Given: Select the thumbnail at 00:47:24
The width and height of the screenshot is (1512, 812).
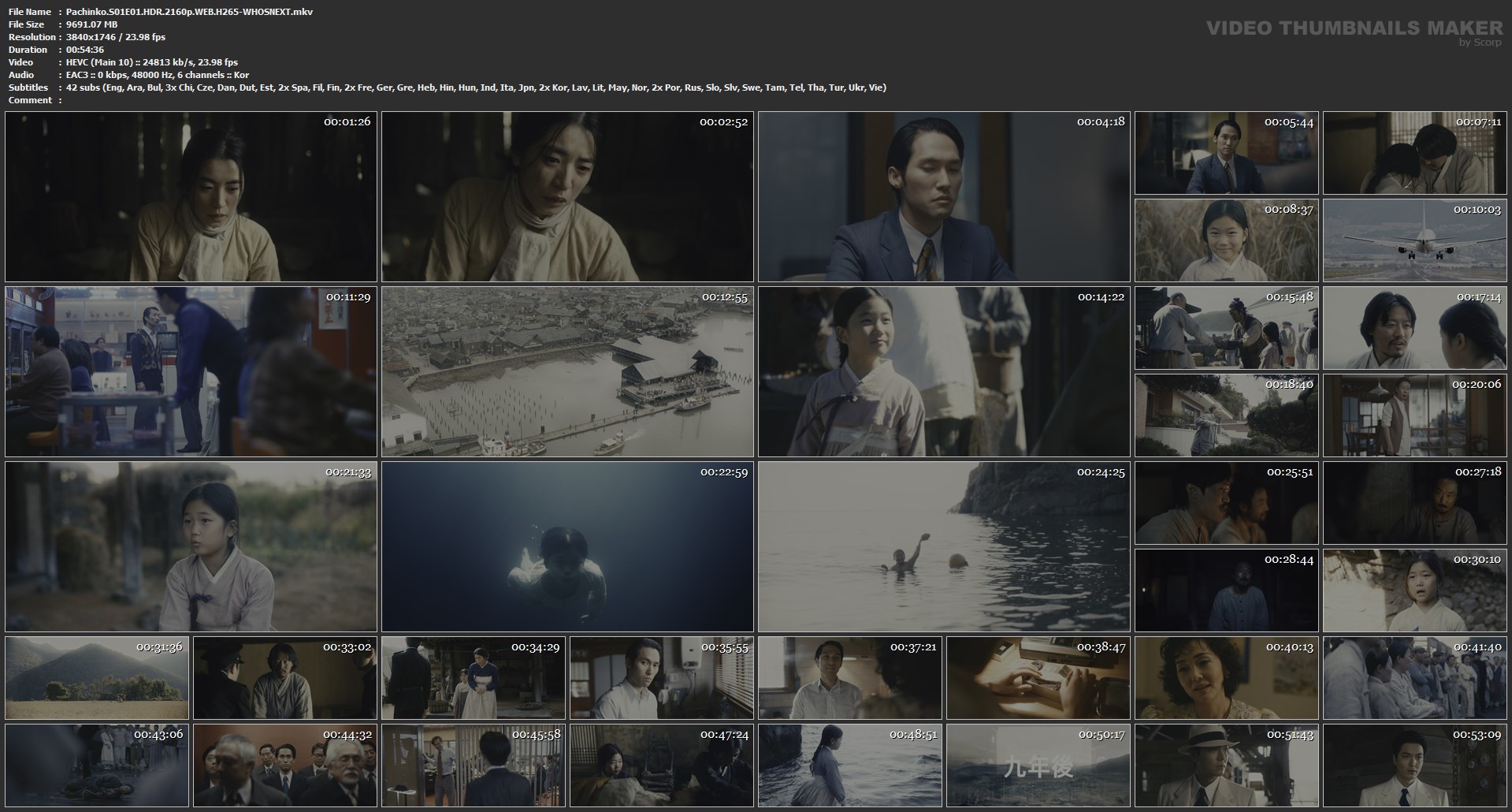Looking at the screenshot, I should [662, 765].
